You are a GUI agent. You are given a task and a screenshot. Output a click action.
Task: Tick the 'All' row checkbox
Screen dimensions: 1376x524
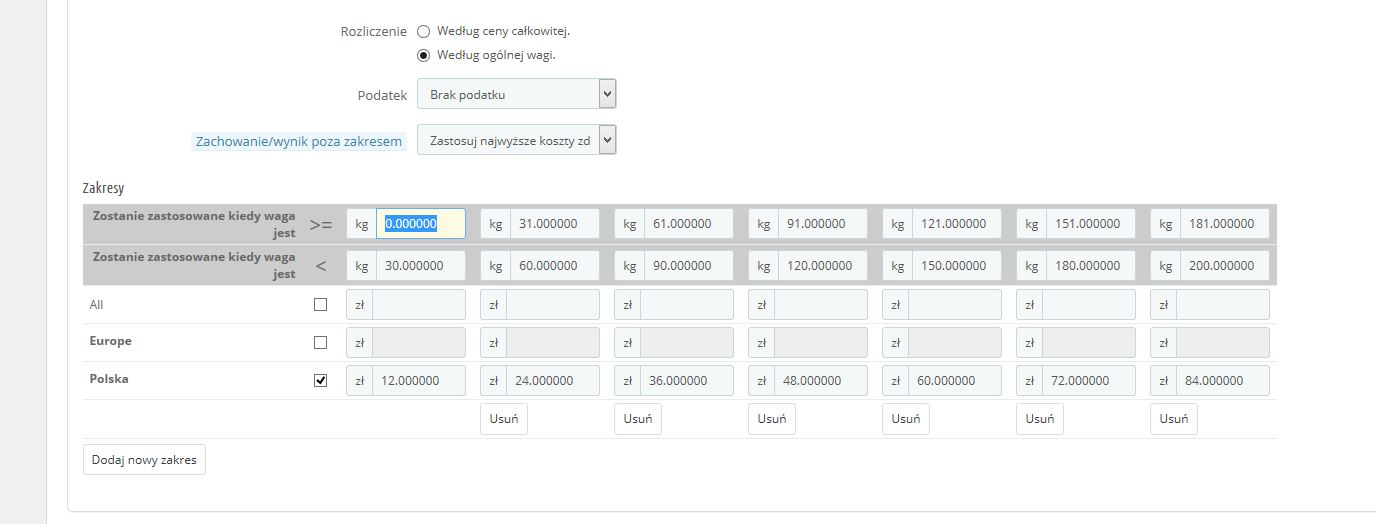click(320, 305)
